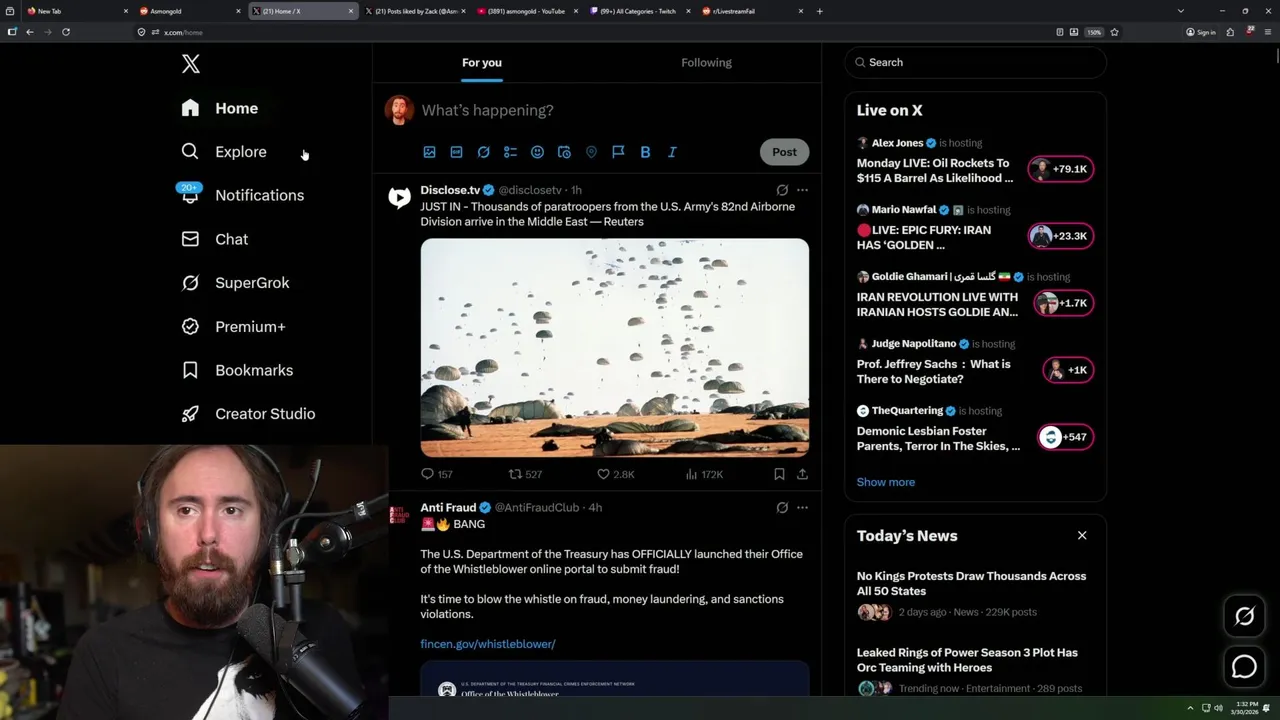Open Chat envelope in the sidebar

190,239
